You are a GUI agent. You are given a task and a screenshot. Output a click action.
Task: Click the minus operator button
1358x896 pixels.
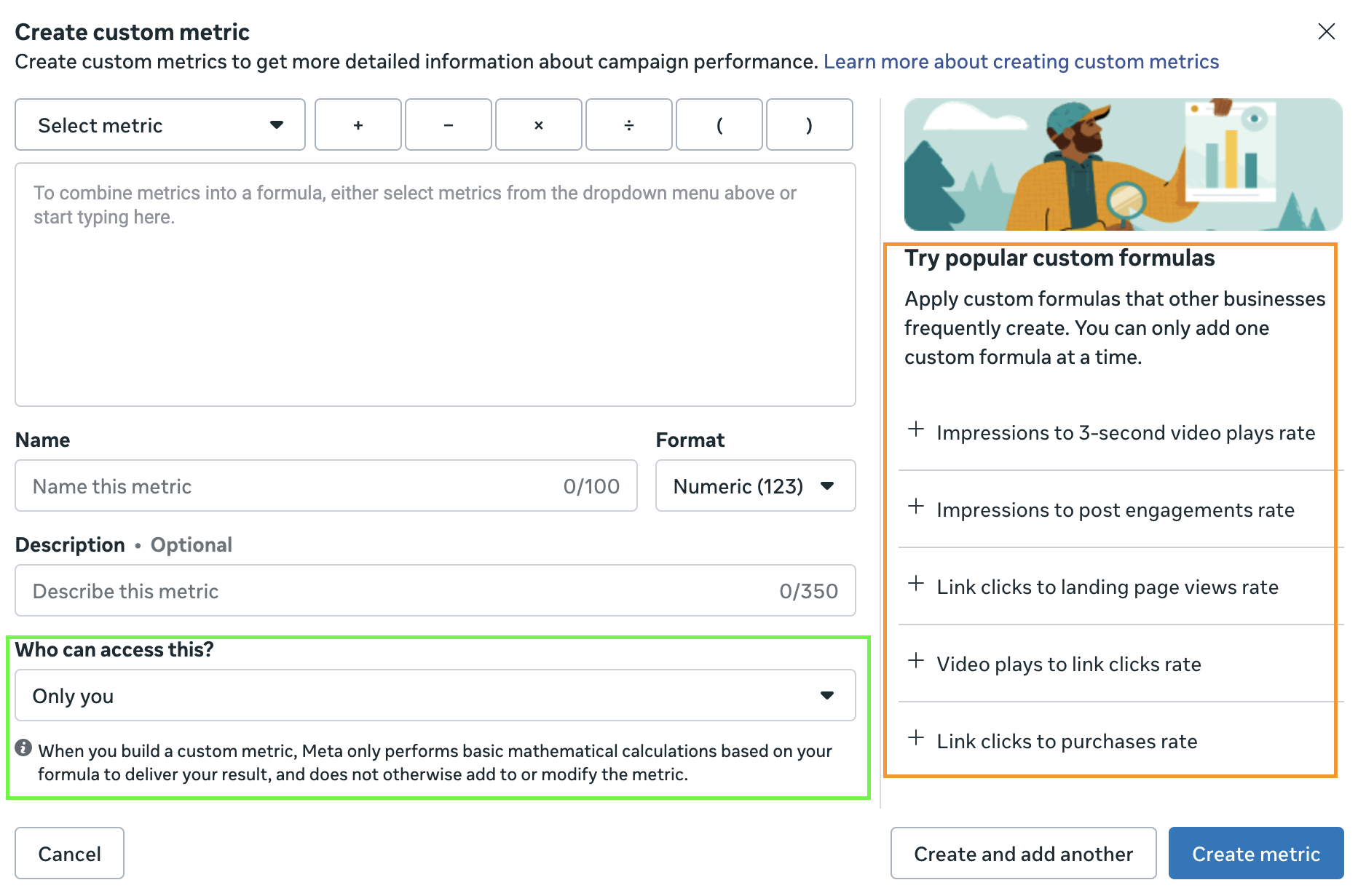pyautogui.click(x=448, y=125)
